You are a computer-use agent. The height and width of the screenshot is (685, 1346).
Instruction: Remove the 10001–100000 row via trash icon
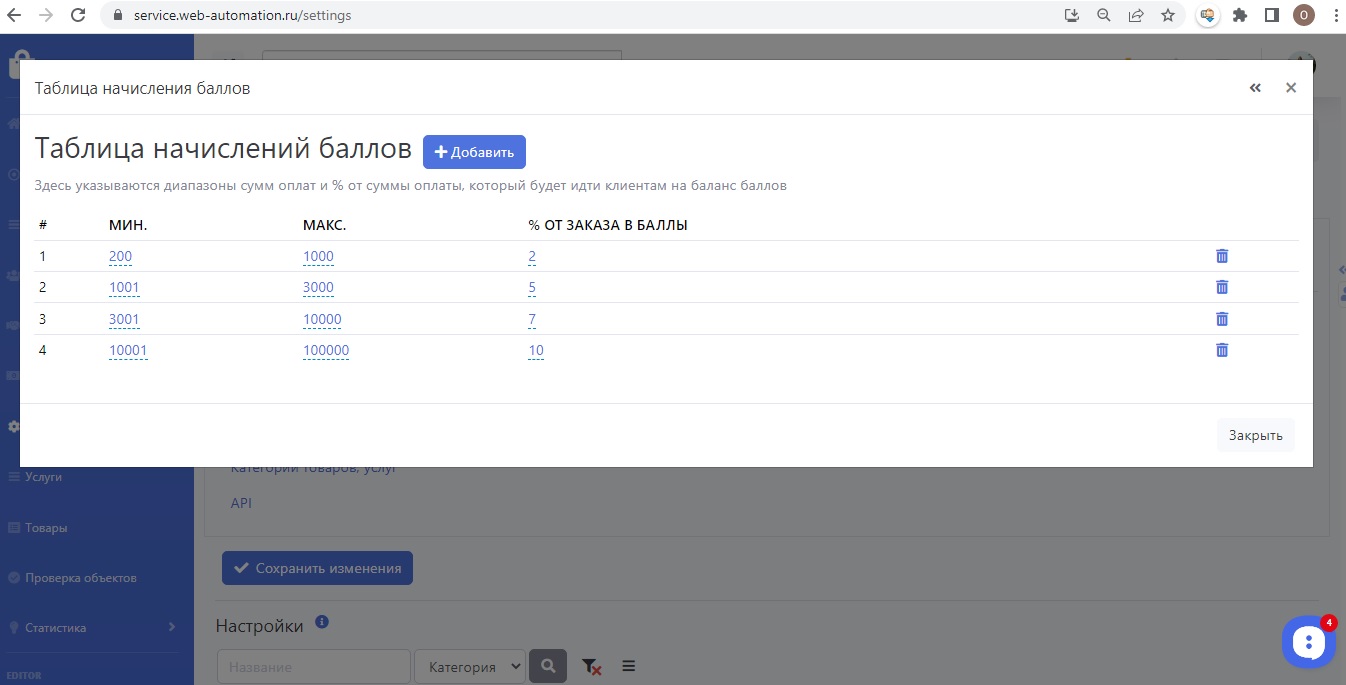[1221, 350]
